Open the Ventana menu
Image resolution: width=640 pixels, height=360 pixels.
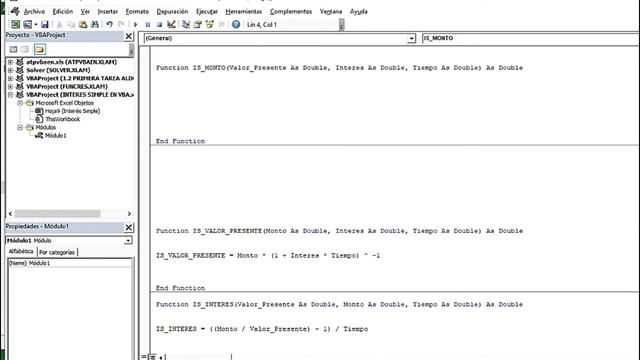[x=331, y=11]
